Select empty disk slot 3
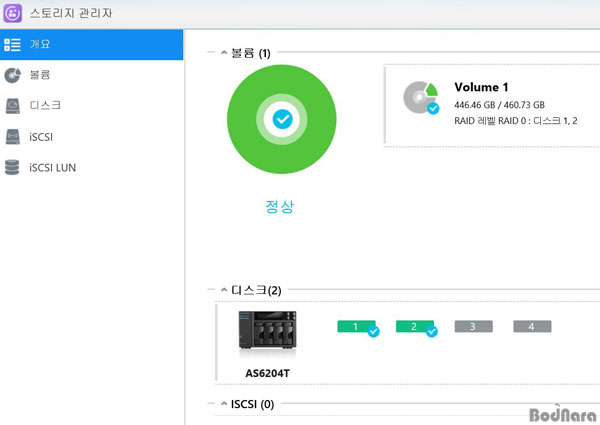The height and width of the screenshot is (425, 600). [x=473, y=327]
